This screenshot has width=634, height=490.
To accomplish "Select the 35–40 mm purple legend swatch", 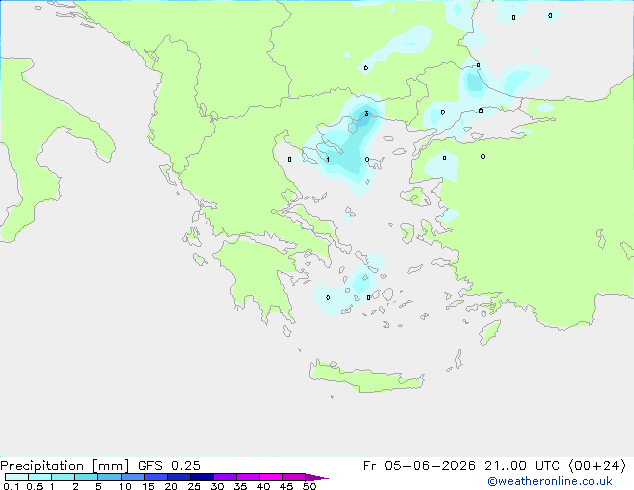I will [x=248, y=477].
